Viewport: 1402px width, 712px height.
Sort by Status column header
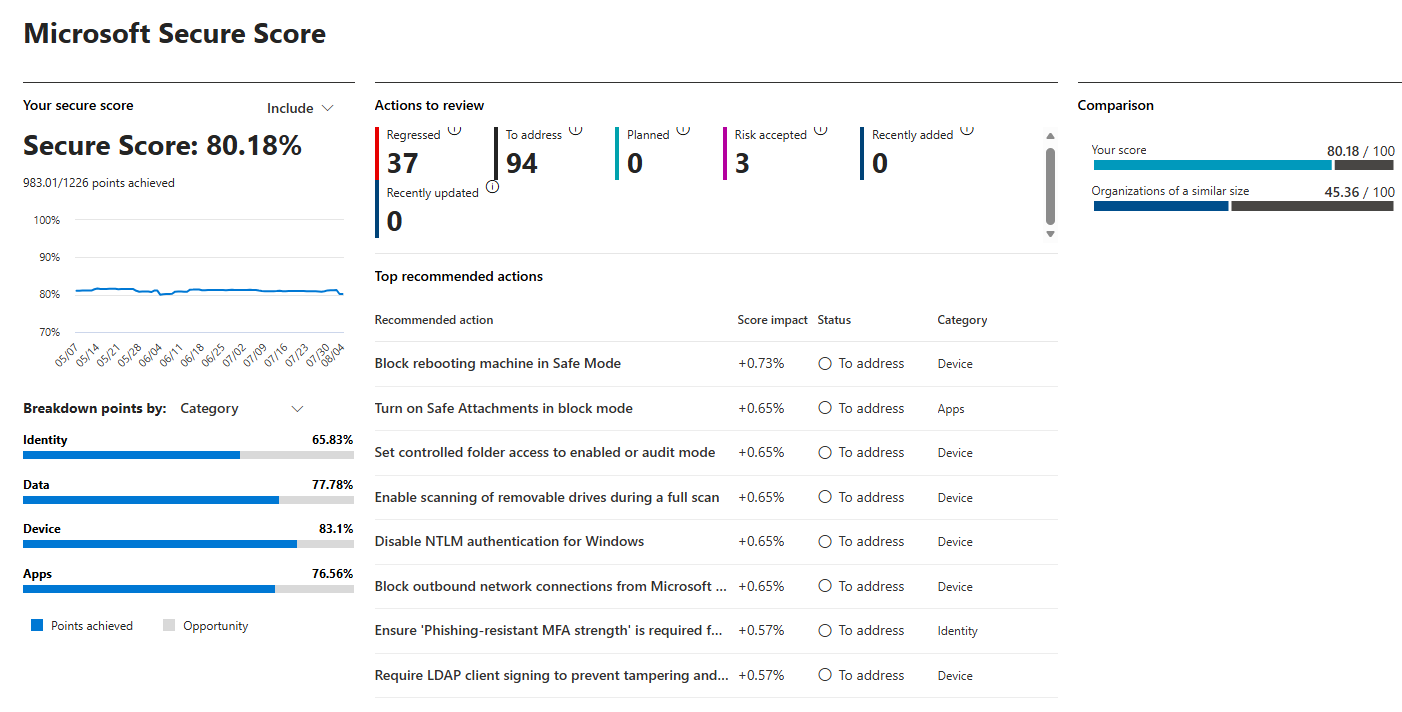click(x=834, y=320)
